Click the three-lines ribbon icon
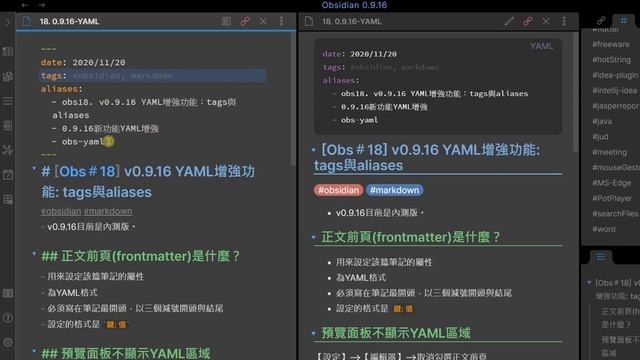The image size is (640, 360). (x=8, y=101)
